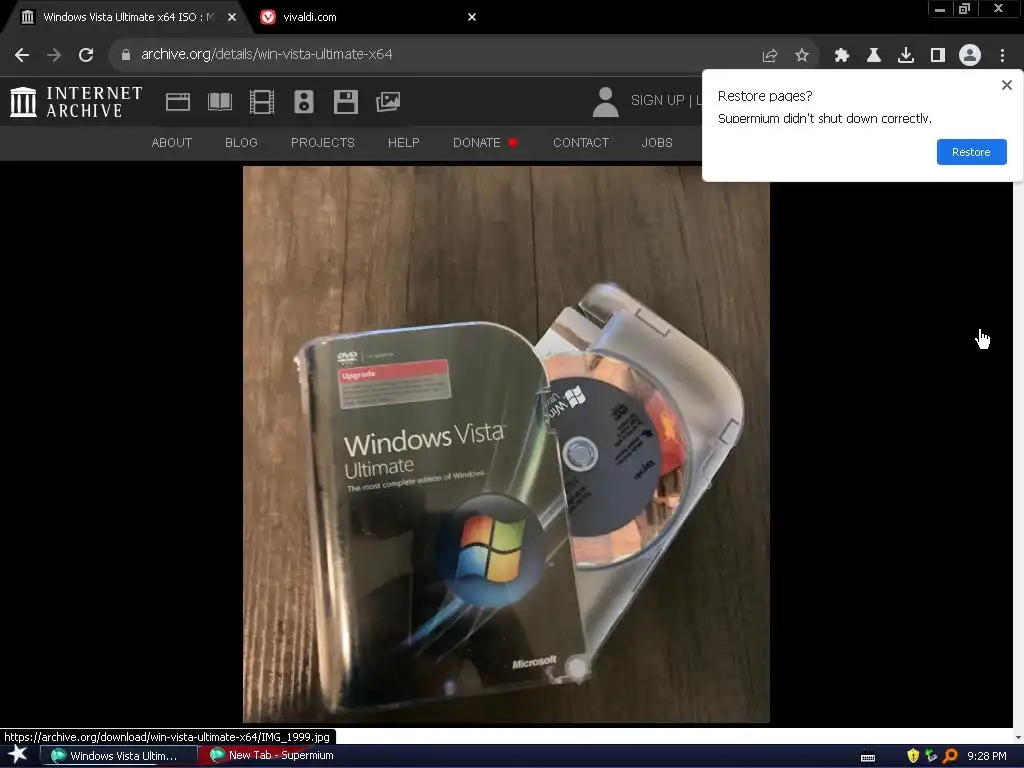Click the address bar URL
The image size is (1024, 768).
pos(266,55)
